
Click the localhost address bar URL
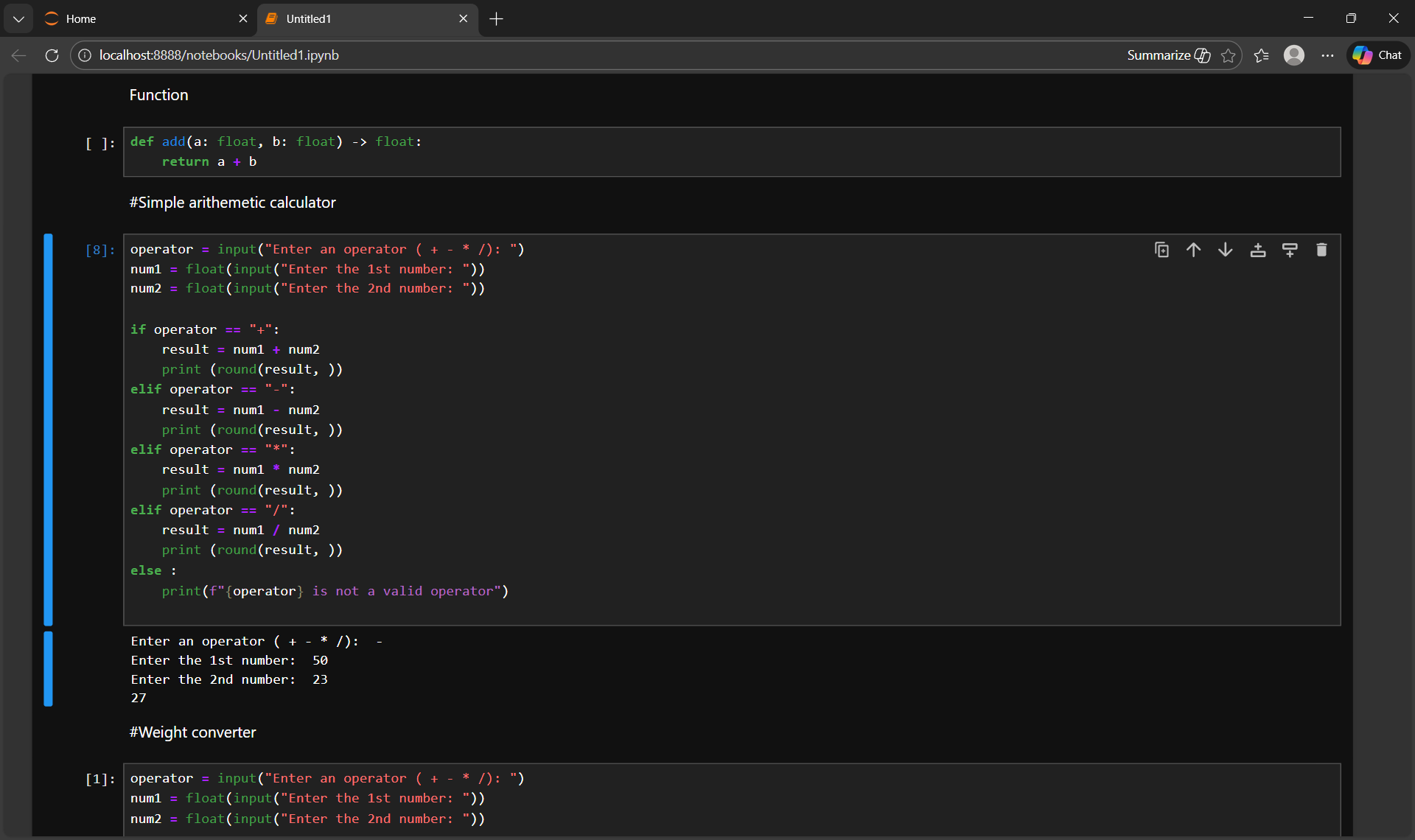pos(219,55)
